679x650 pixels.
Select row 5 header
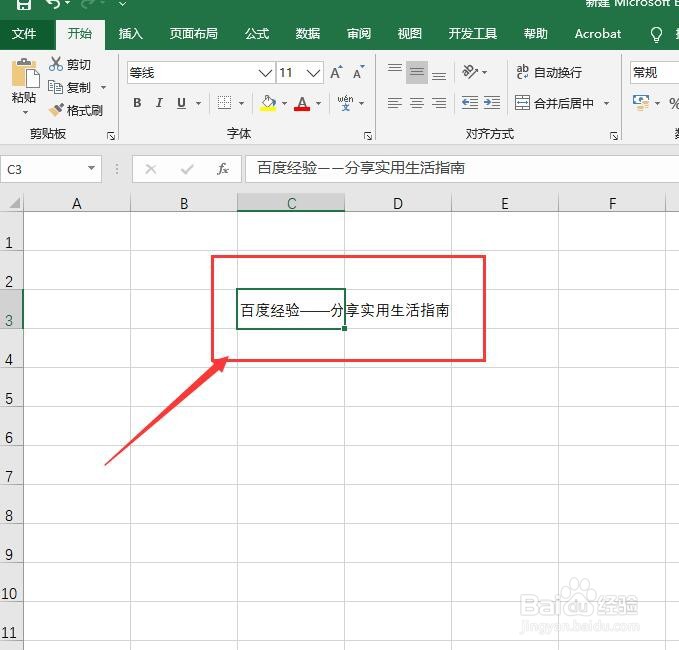coord(11,388)
